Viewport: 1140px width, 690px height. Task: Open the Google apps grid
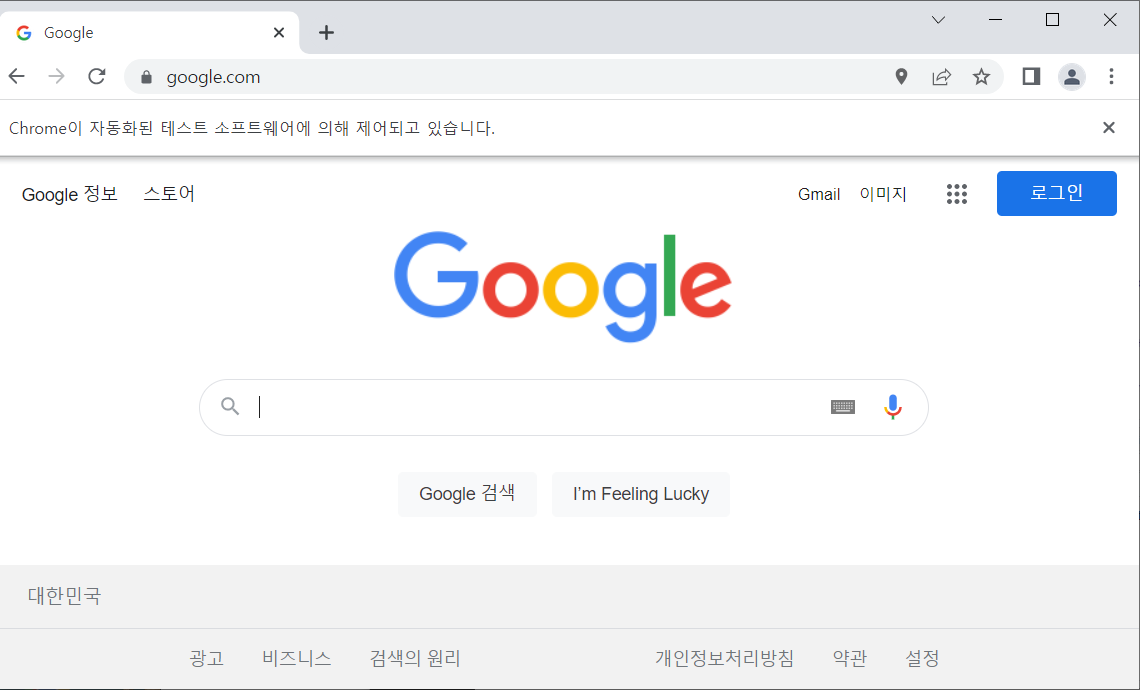[x=957, y=194]
